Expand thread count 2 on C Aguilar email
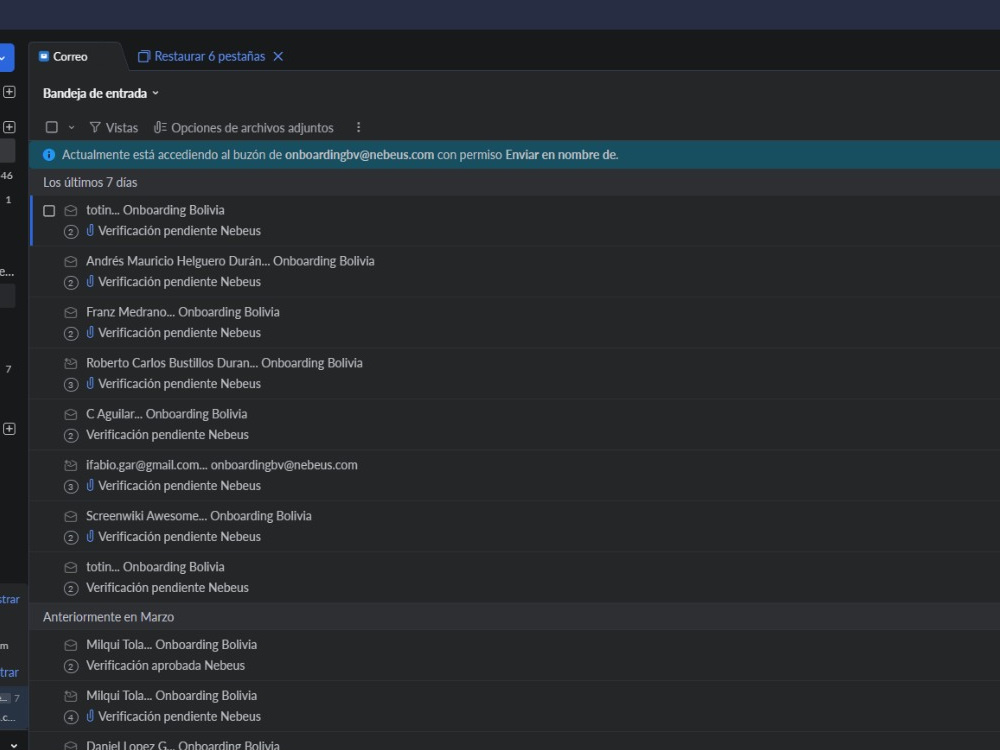Image resolution: width=1000 pixels, height=750 pixels. tap(71, 436)
